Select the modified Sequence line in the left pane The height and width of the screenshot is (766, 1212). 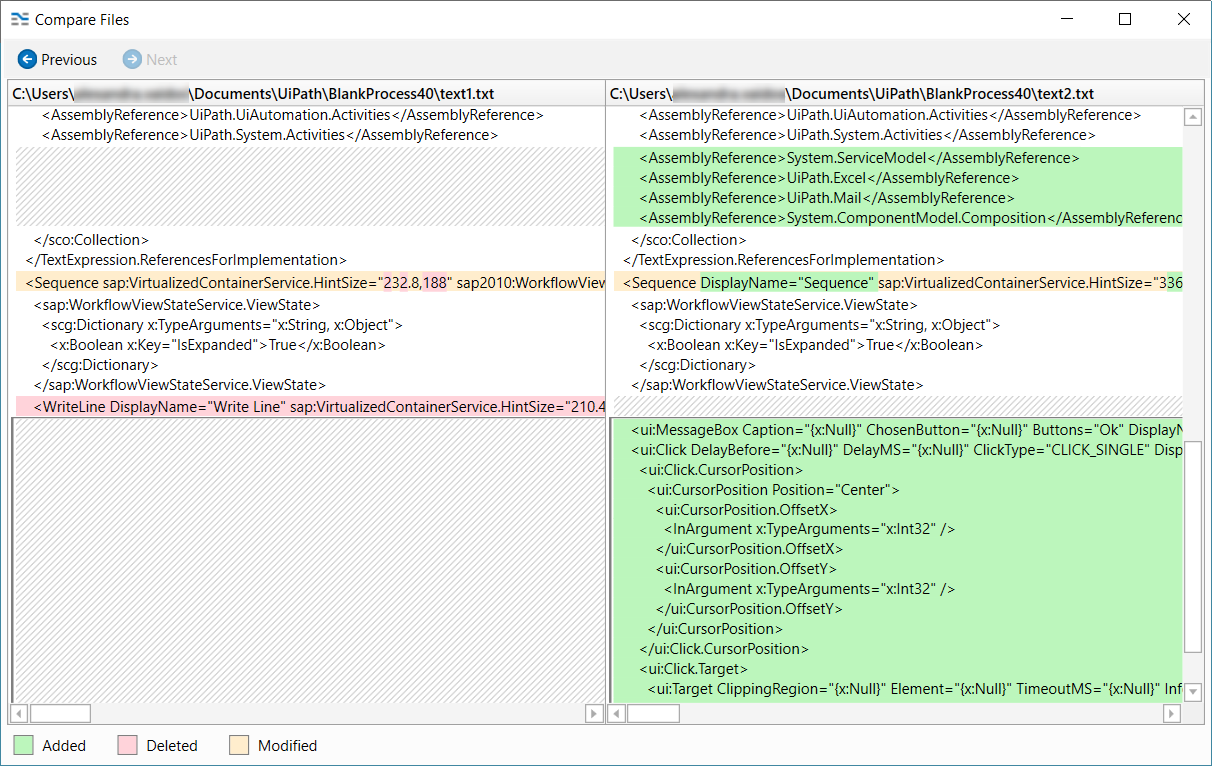pyautogui.click(x=300, y=283)
